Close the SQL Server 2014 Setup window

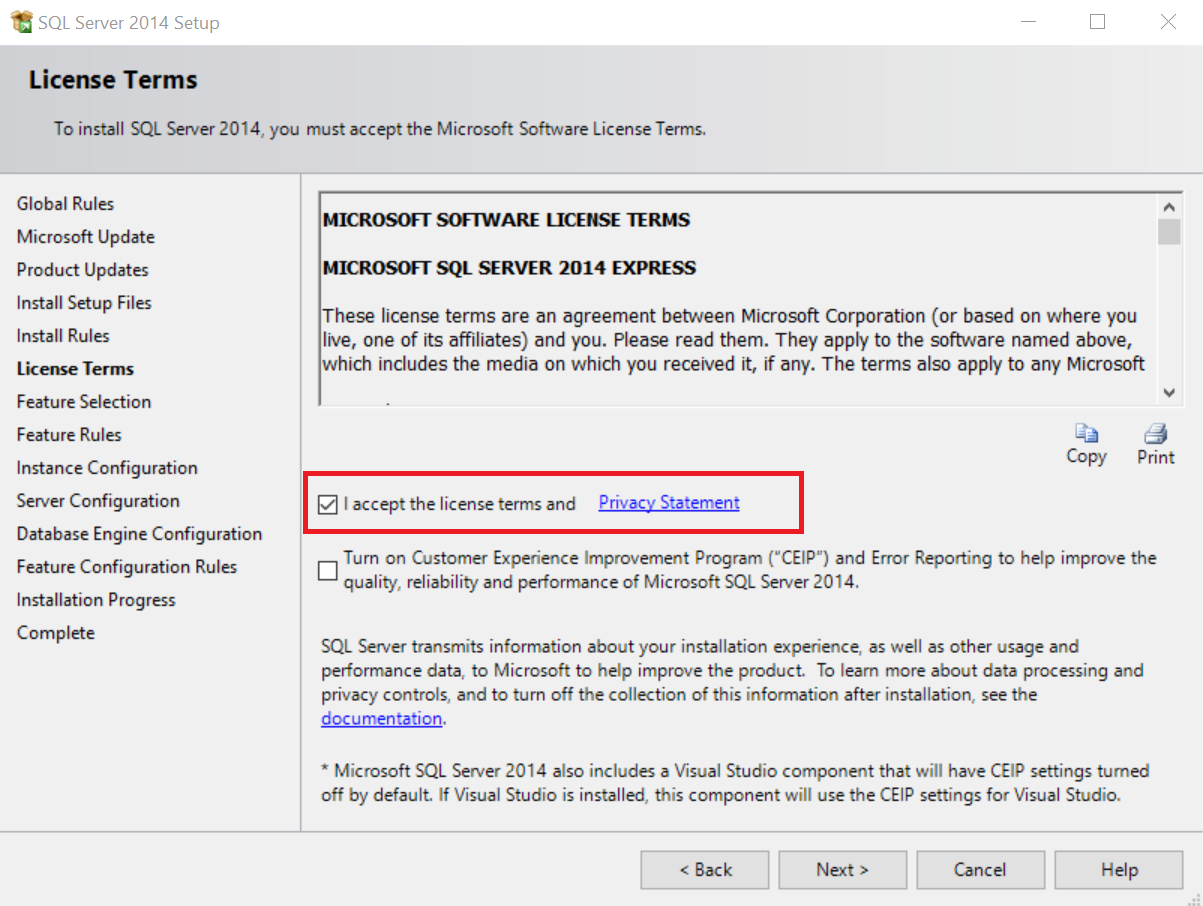(1168, 22)
